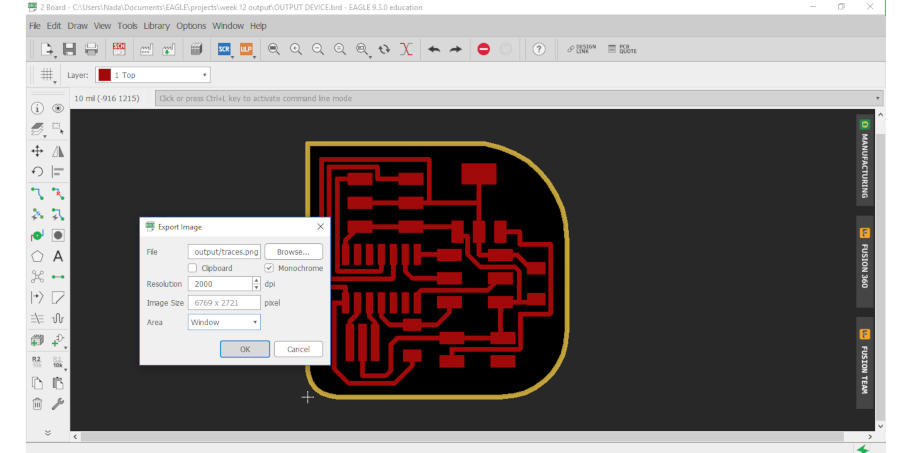900x453 pixels.
Task: Select the Text tool (A icon)
Action: [58, 256]
